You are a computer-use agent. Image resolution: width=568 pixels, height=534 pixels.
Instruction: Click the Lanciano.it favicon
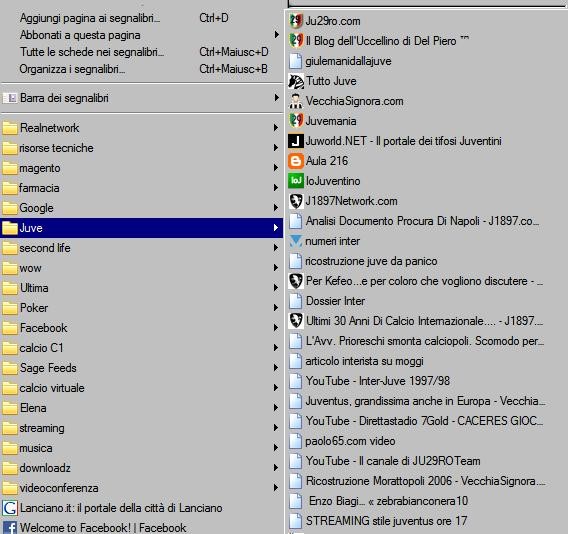(x=9, y=508)
